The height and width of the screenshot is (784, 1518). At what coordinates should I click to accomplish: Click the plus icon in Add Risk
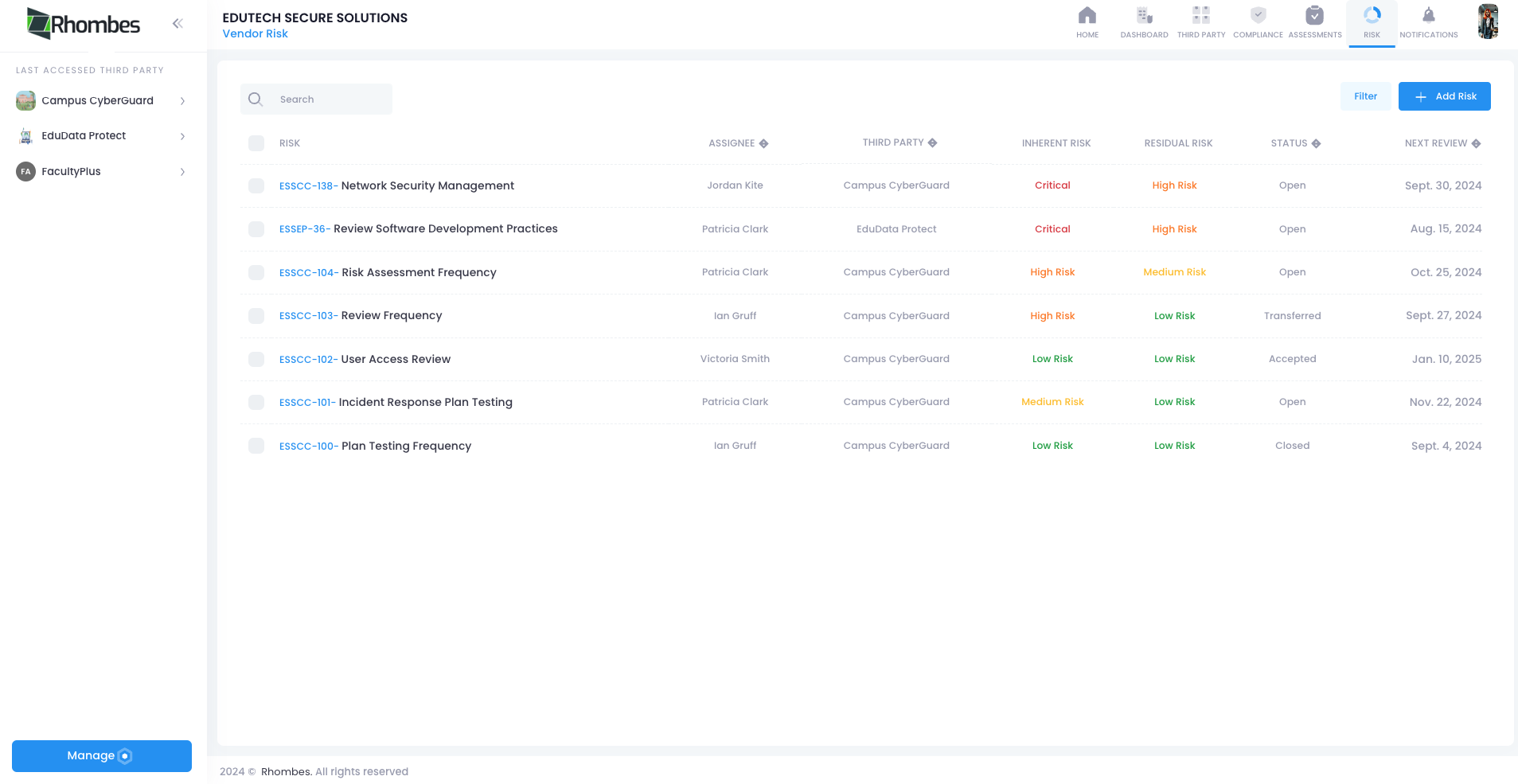[x=1421, y=97]
